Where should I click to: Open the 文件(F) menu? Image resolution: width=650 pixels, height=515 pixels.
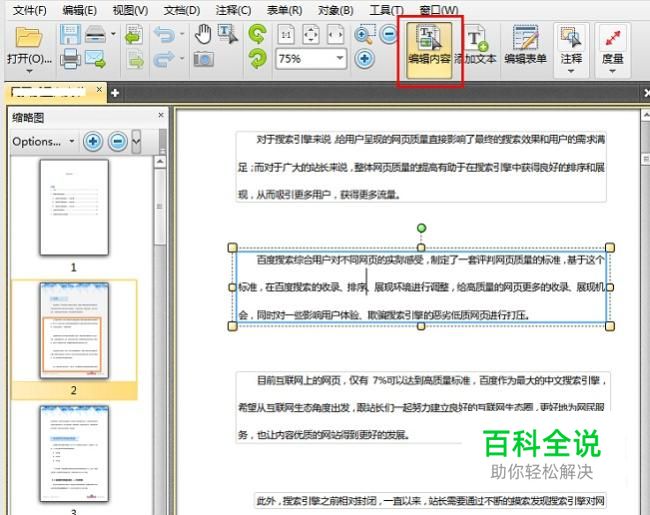(29, 10)
